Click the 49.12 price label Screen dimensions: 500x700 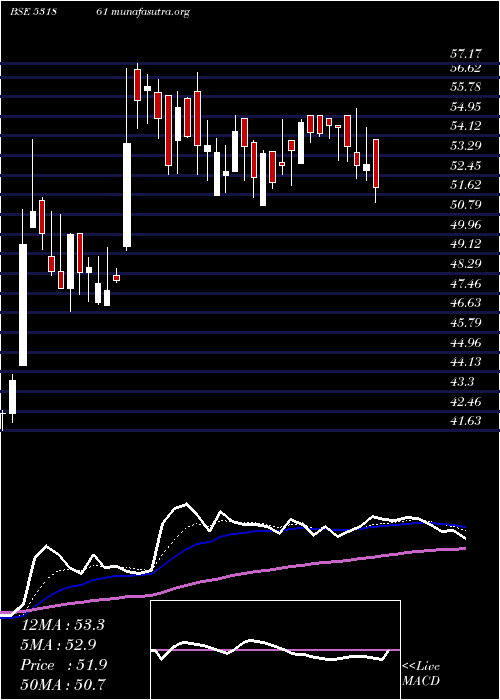[x=466, y=244]
